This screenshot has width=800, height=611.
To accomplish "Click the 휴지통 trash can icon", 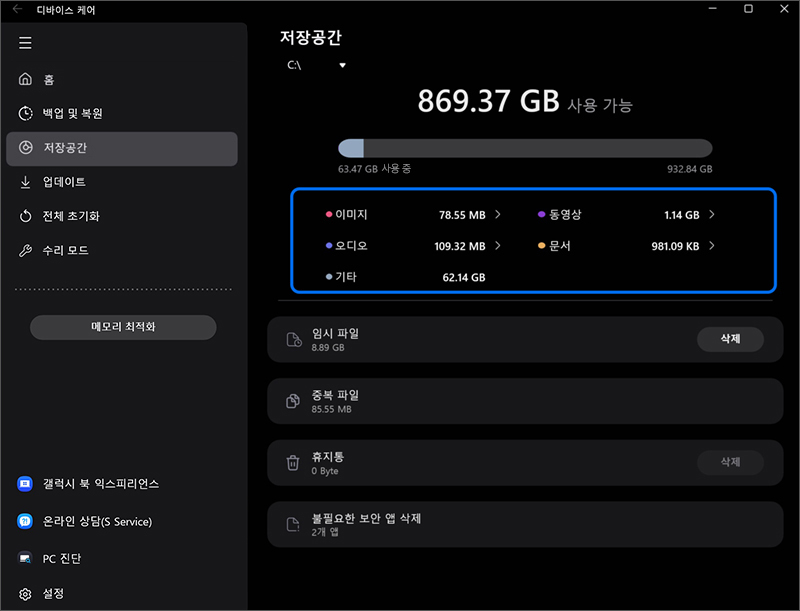I will point(293,462).
